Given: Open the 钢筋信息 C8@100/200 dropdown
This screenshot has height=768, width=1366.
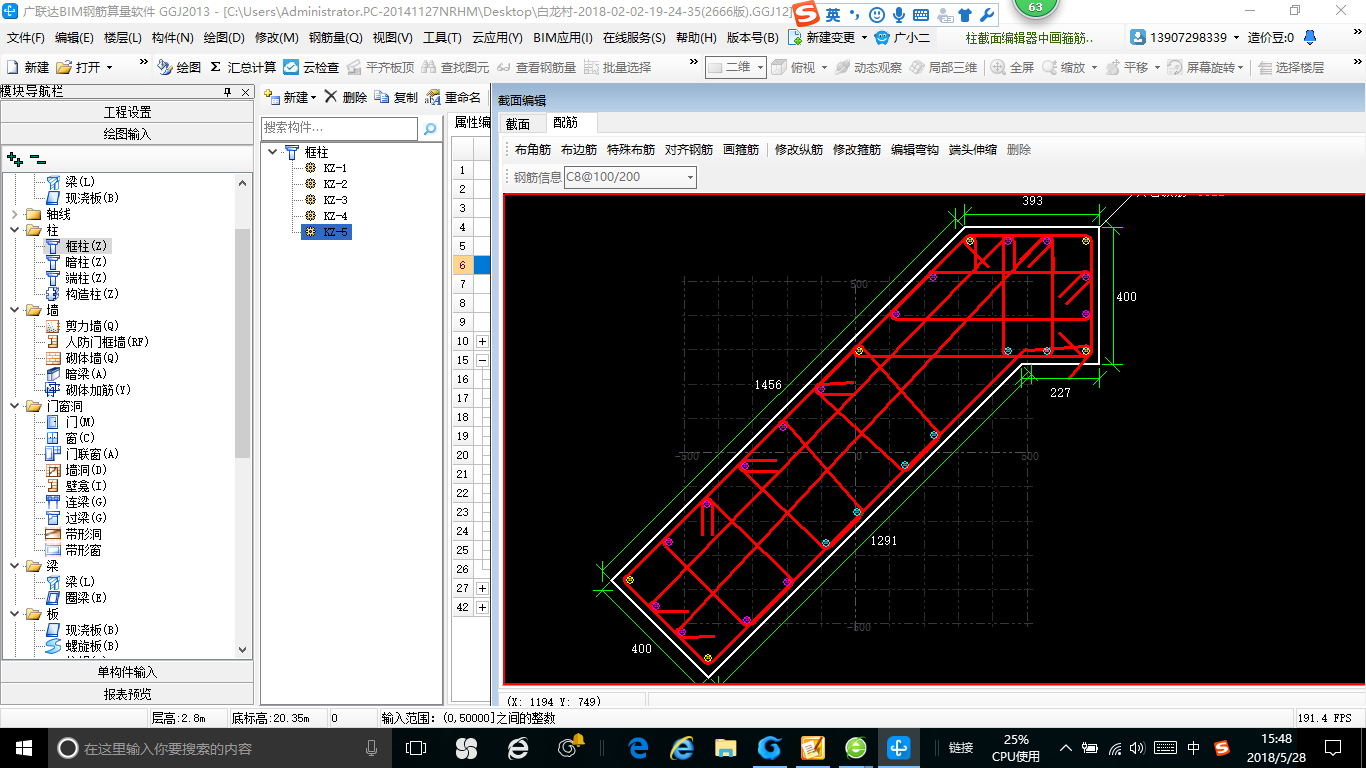Looking at the screenshot, I should pos(689,177).
